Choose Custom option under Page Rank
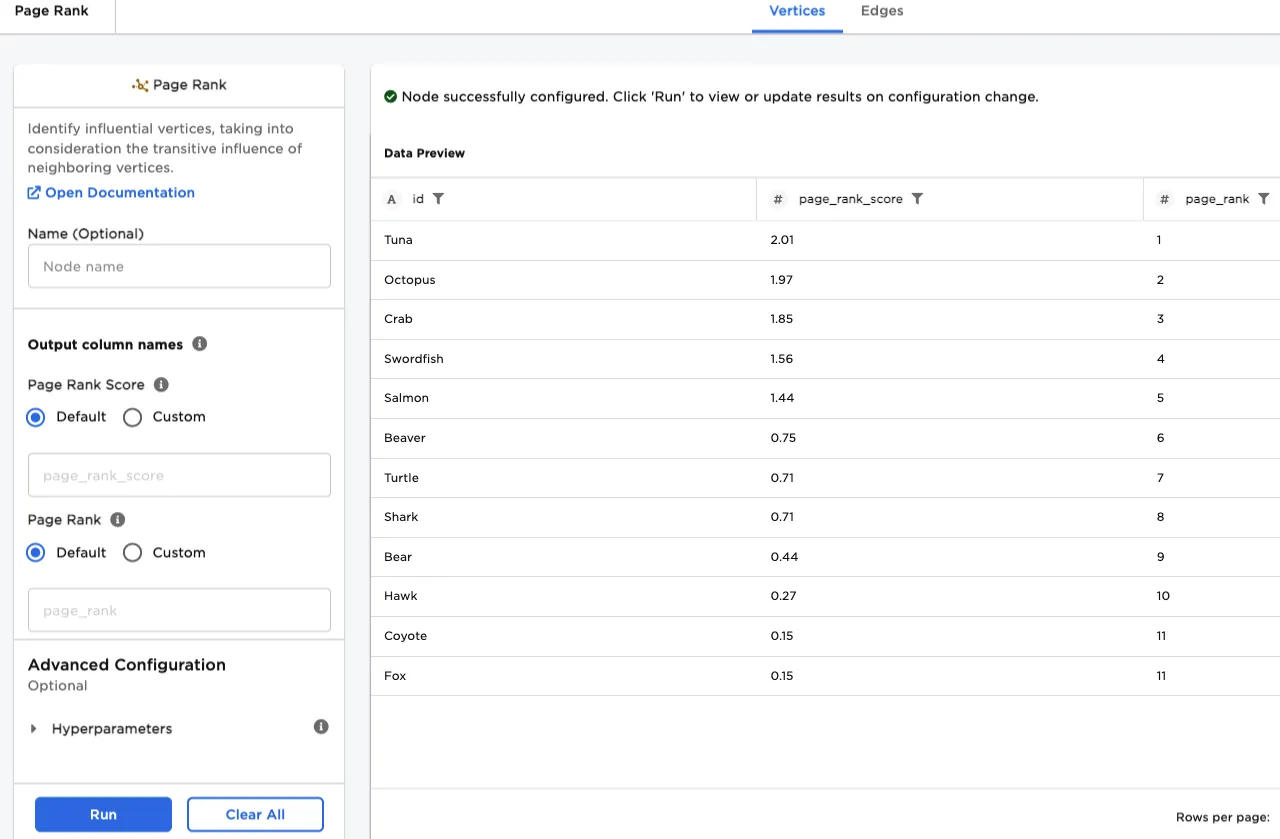This screenshot has width=1280, height=839. [133, 553]
